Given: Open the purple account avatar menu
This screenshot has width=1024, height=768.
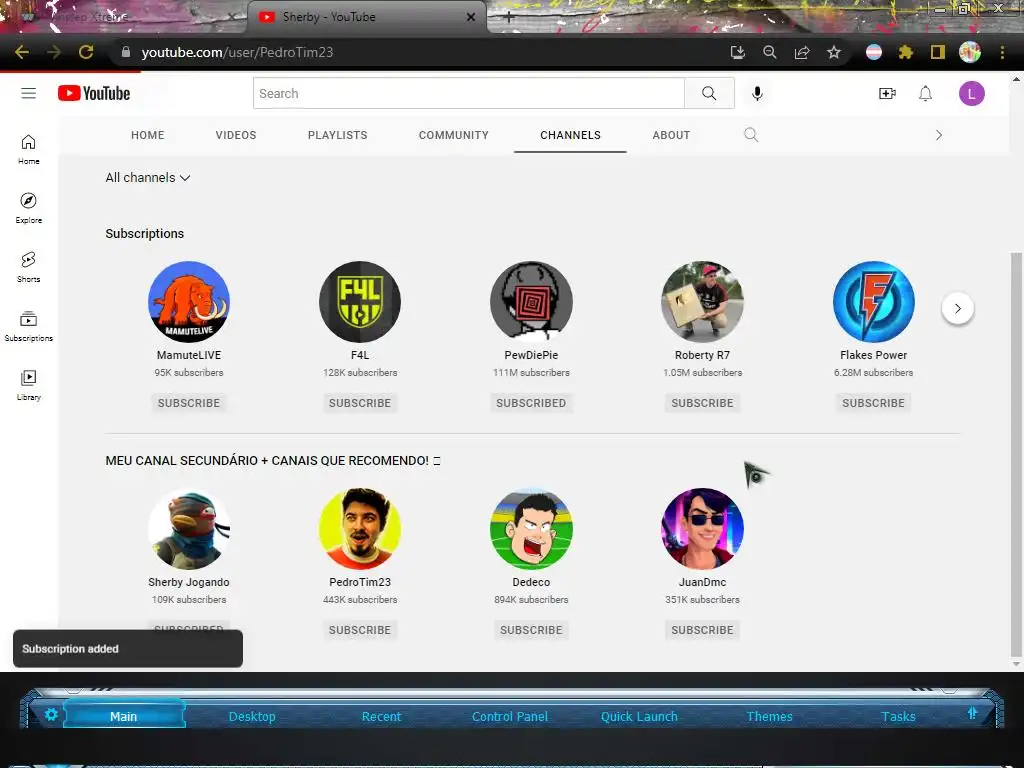Looking at the screenshot, I should point(971,93).
